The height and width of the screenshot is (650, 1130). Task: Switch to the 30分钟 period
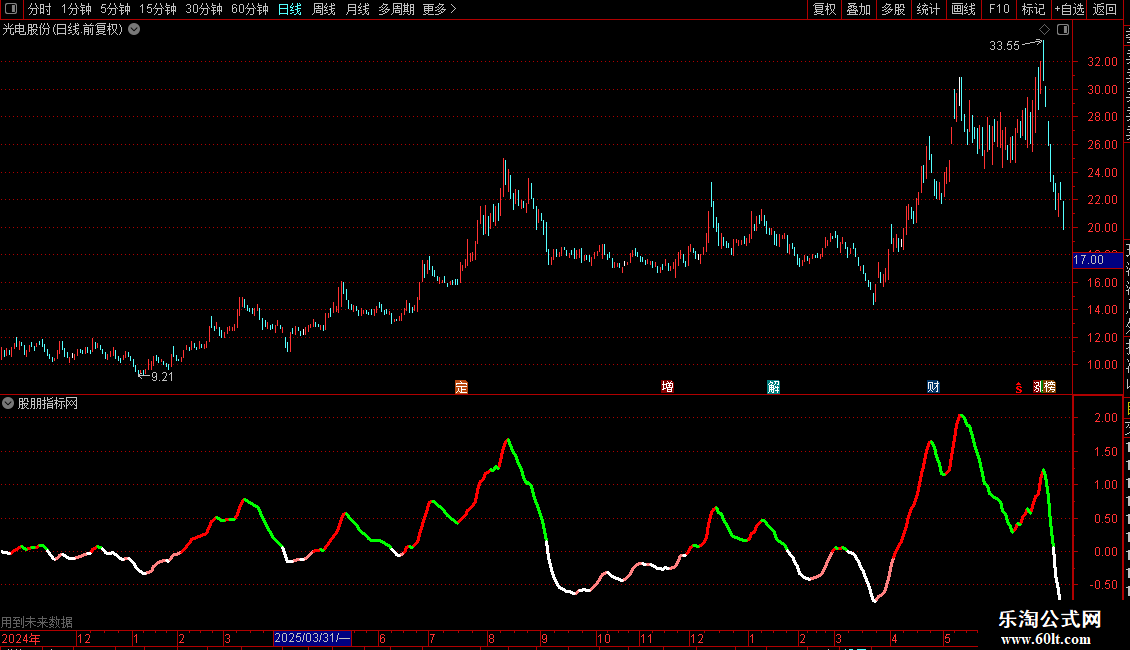[x=203, y=9]
